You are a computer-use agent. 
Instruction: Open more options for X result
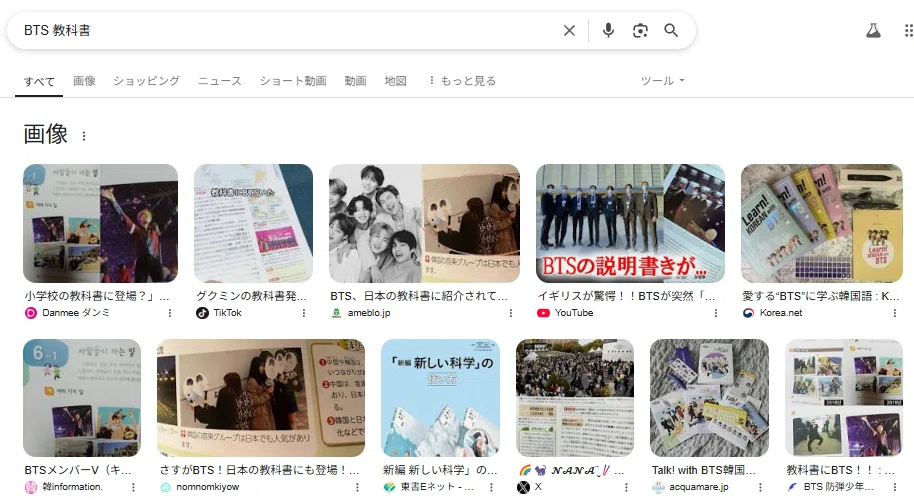pos(626,487)
